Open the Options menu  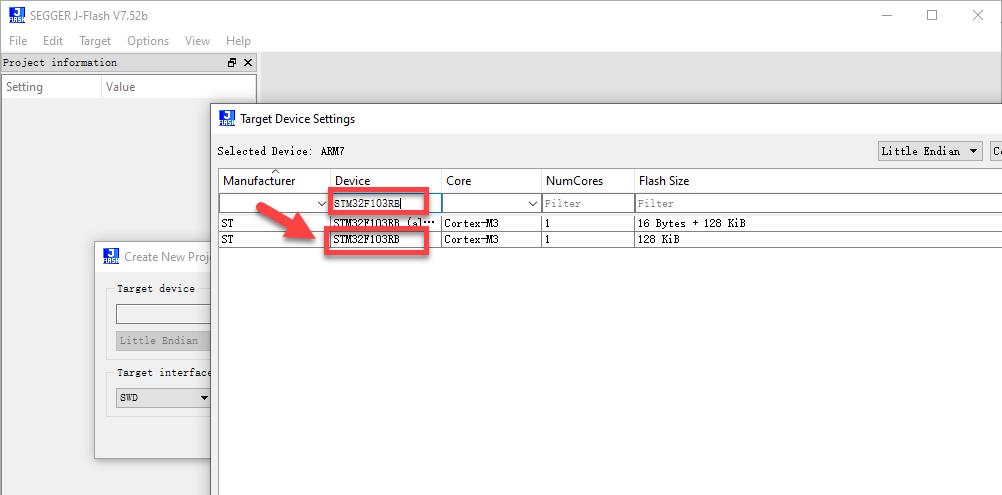coord(148,41)
